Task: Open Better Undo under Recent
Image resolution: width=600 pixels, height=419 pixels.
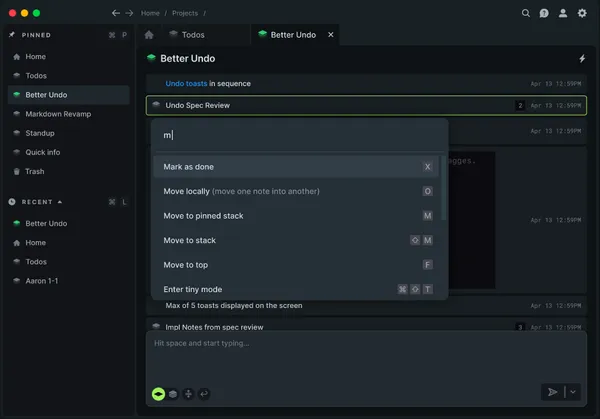Action: pos(68,223)
